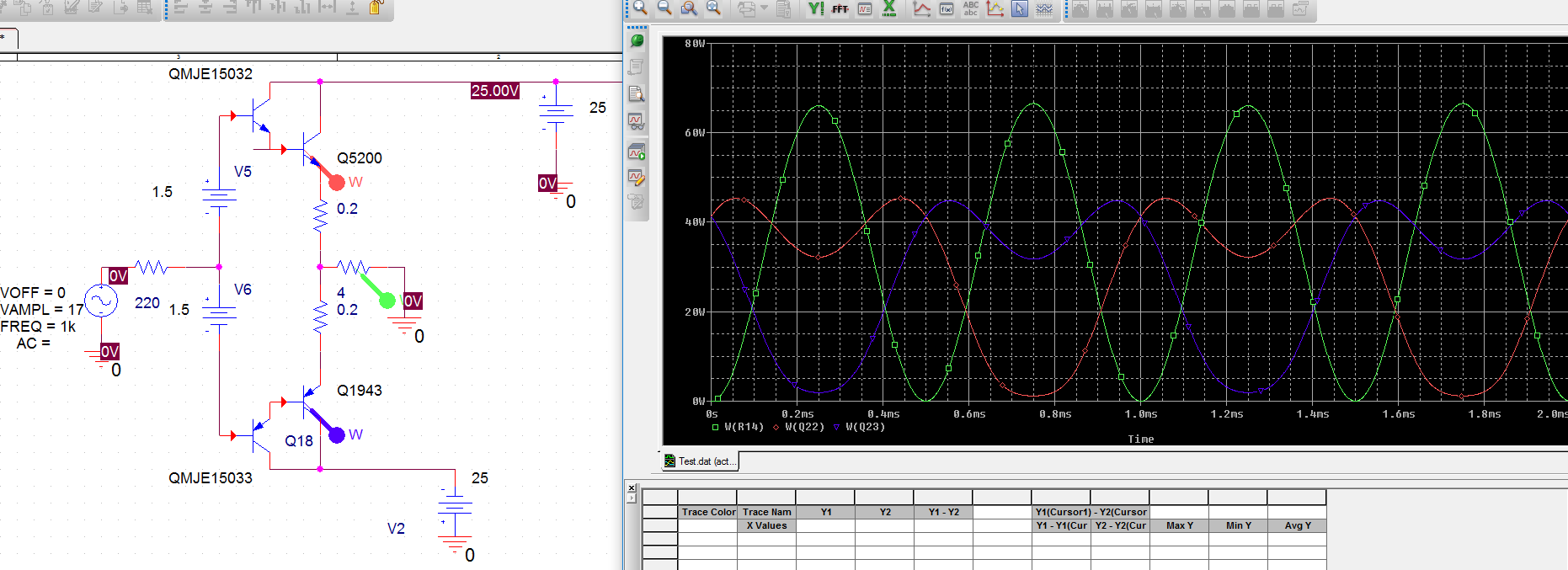The image size is (1568, 570).
Task: Click the waveform monitor icon in vertical toolbar
Action: click(637, 121)
